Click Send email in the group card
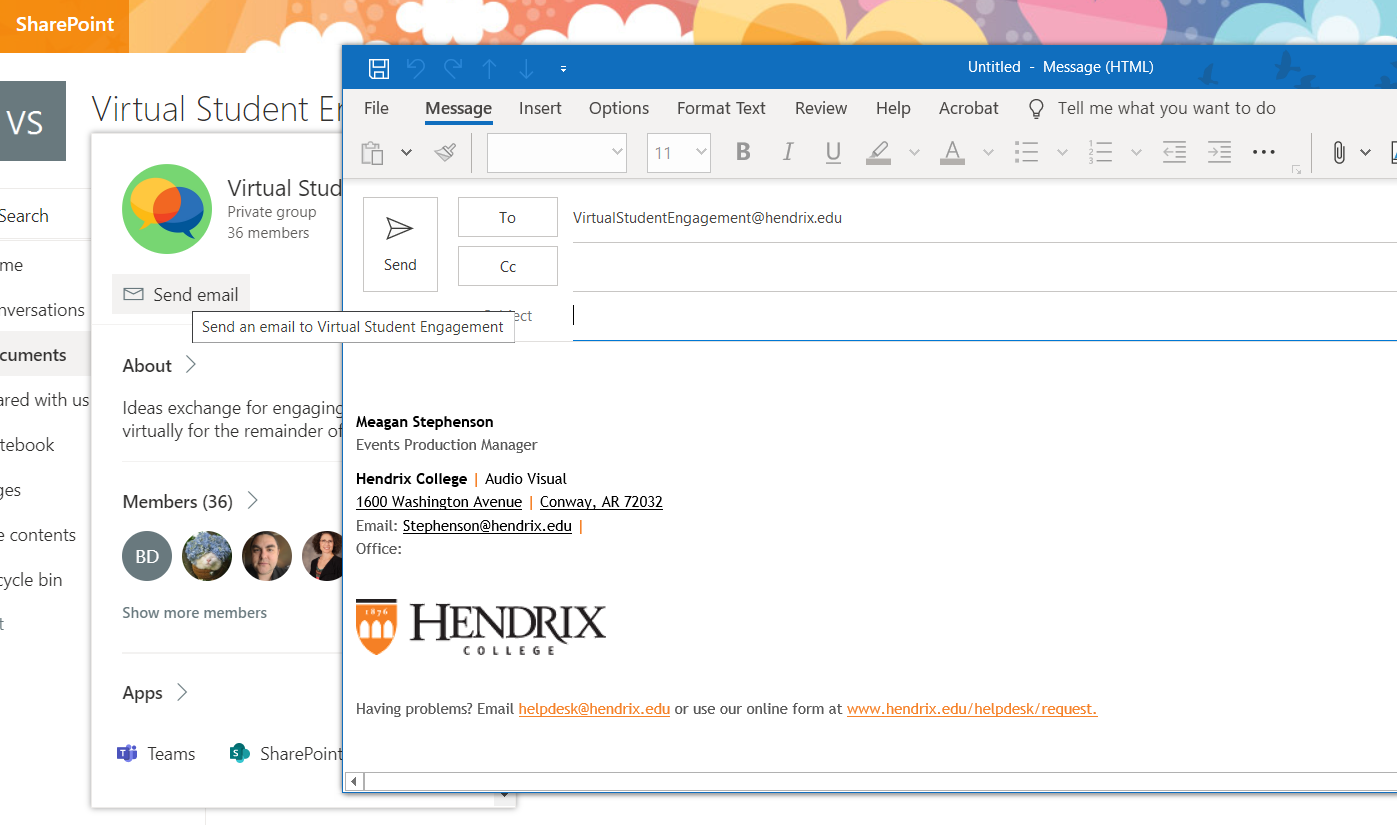The image size is (1397, 825). [x=181, y=294]
